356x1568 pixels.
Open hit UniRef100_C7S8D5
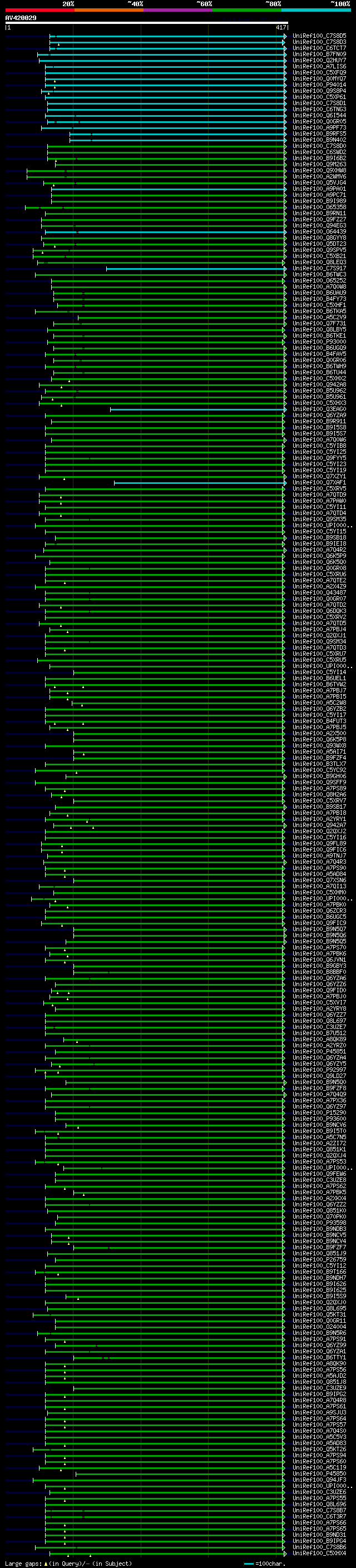[x=319, y=36]
